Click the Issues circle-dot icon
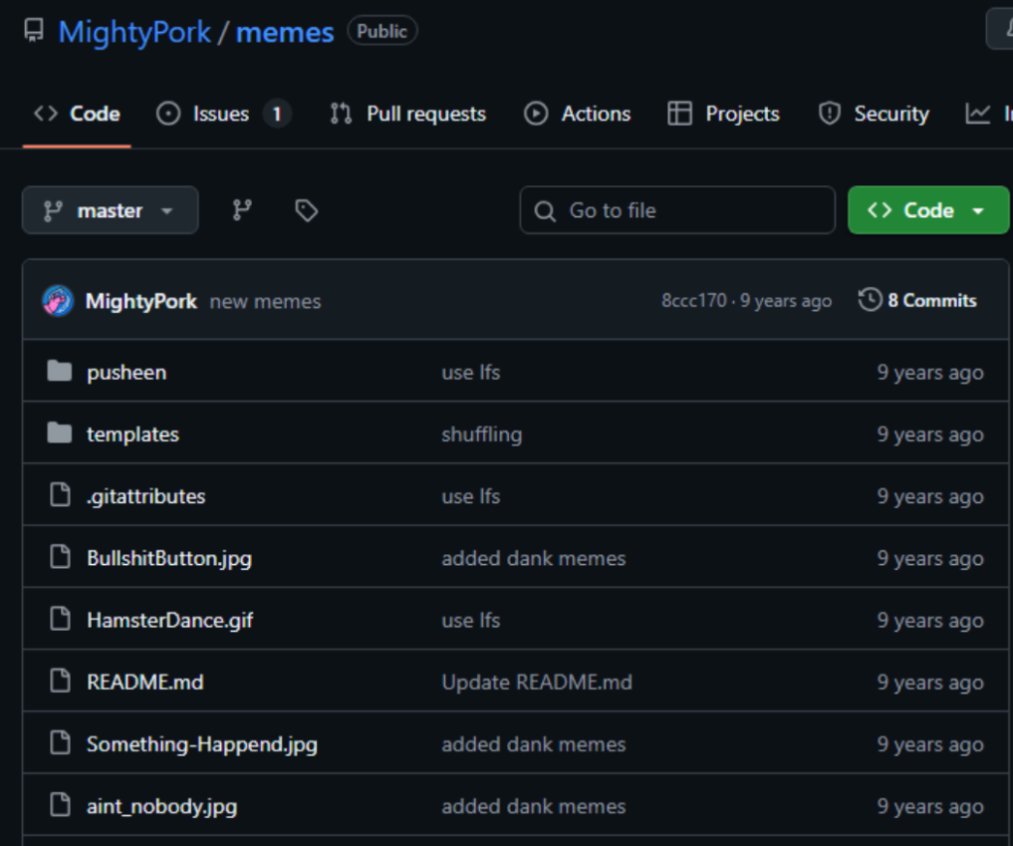 point(168,114)
